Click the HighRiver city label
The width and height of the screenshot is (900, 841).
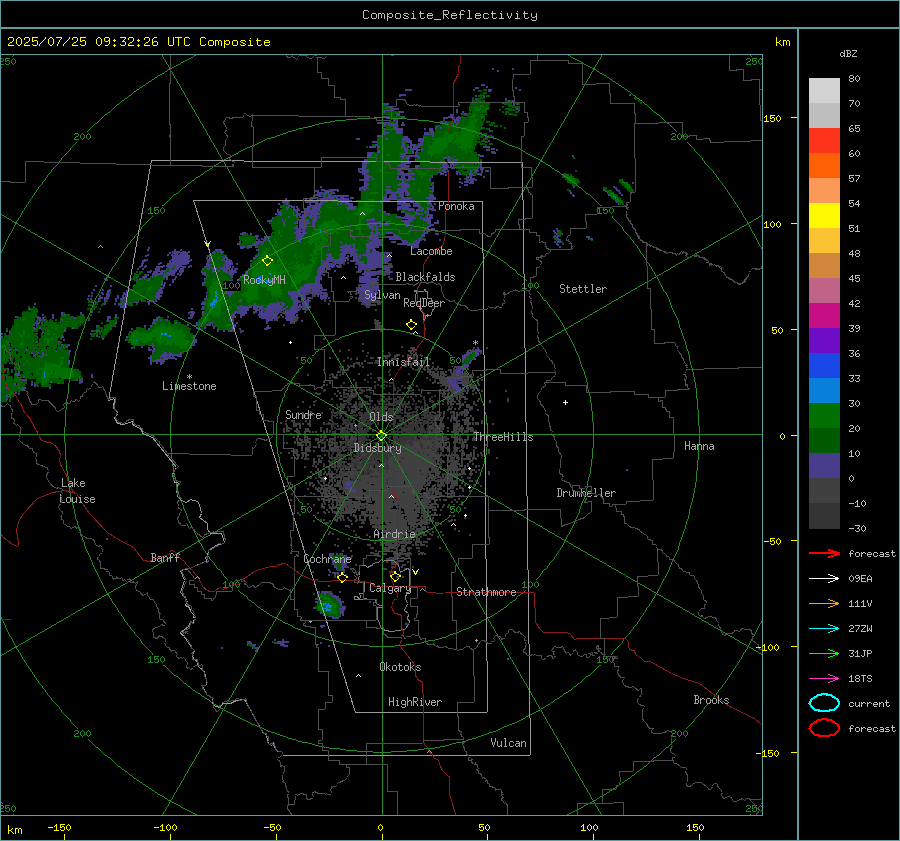415,702
